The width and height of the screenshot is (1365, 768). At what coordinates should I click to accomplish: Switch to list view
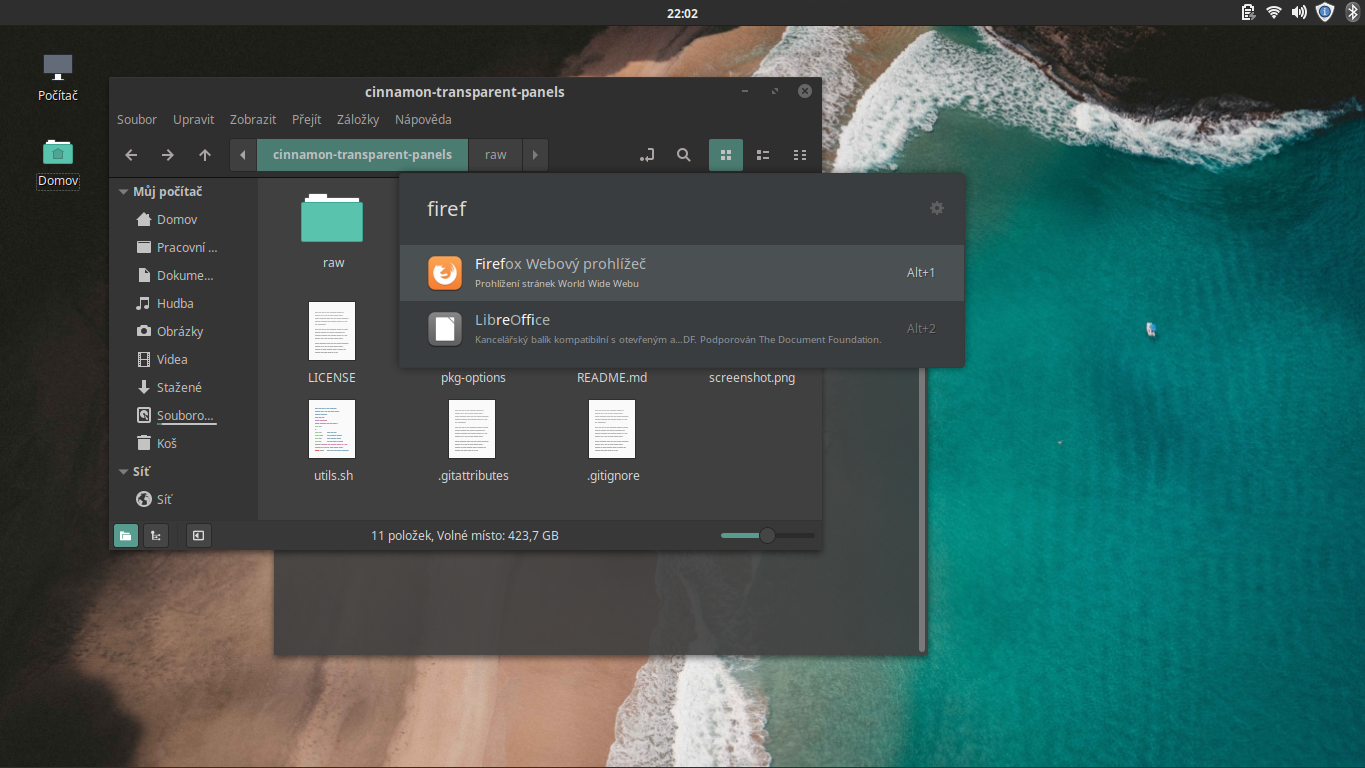[x=762, y=155]
